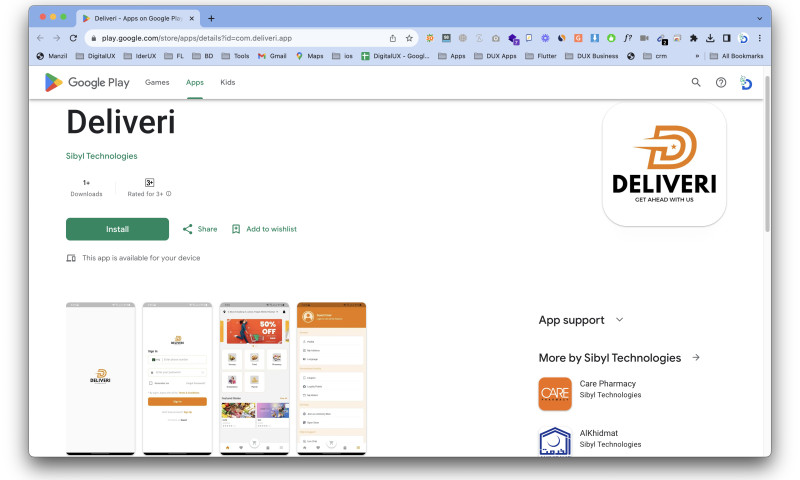Viewport: 800px width, 480px height.
Task: Switch to the Kids tab
Action: [x=228, y=82]
